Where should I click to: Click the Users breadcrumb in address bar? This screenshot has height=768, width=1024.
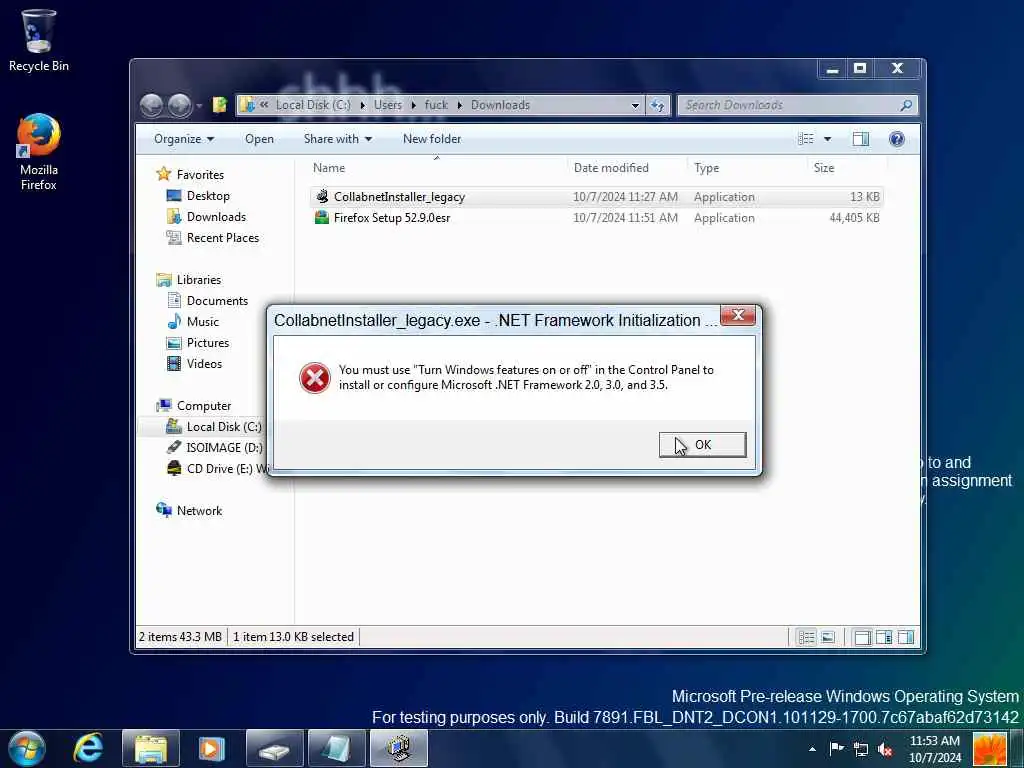(387, 105)
